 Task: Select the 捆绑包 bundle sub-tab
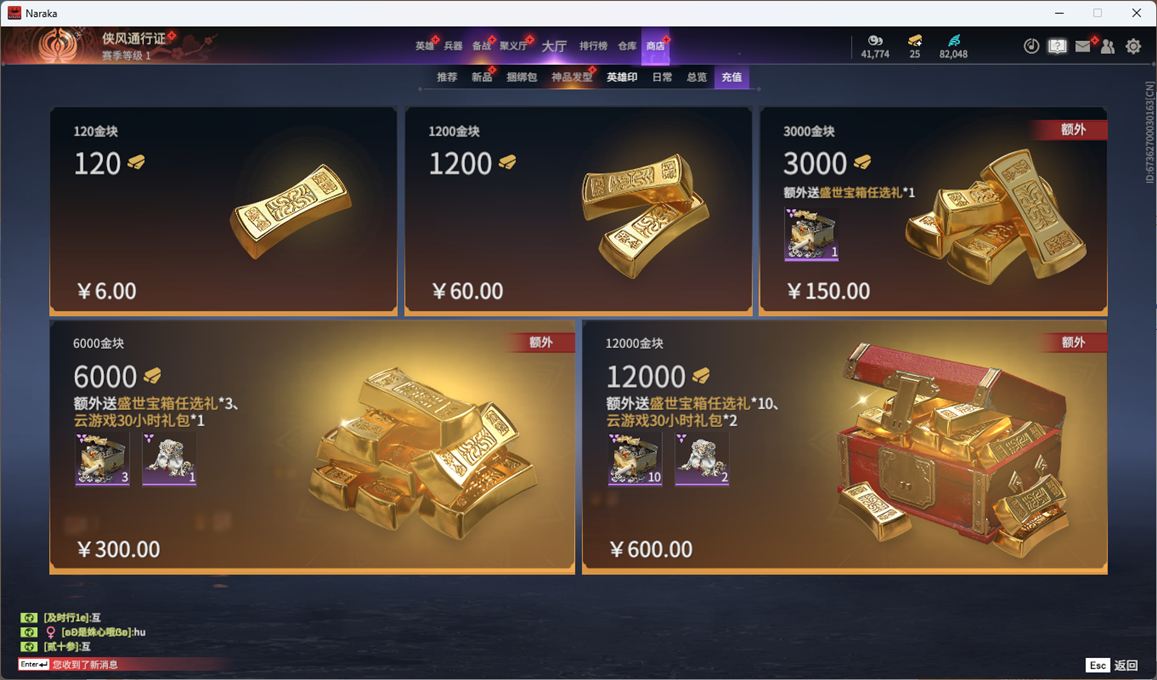click(522, 77)
